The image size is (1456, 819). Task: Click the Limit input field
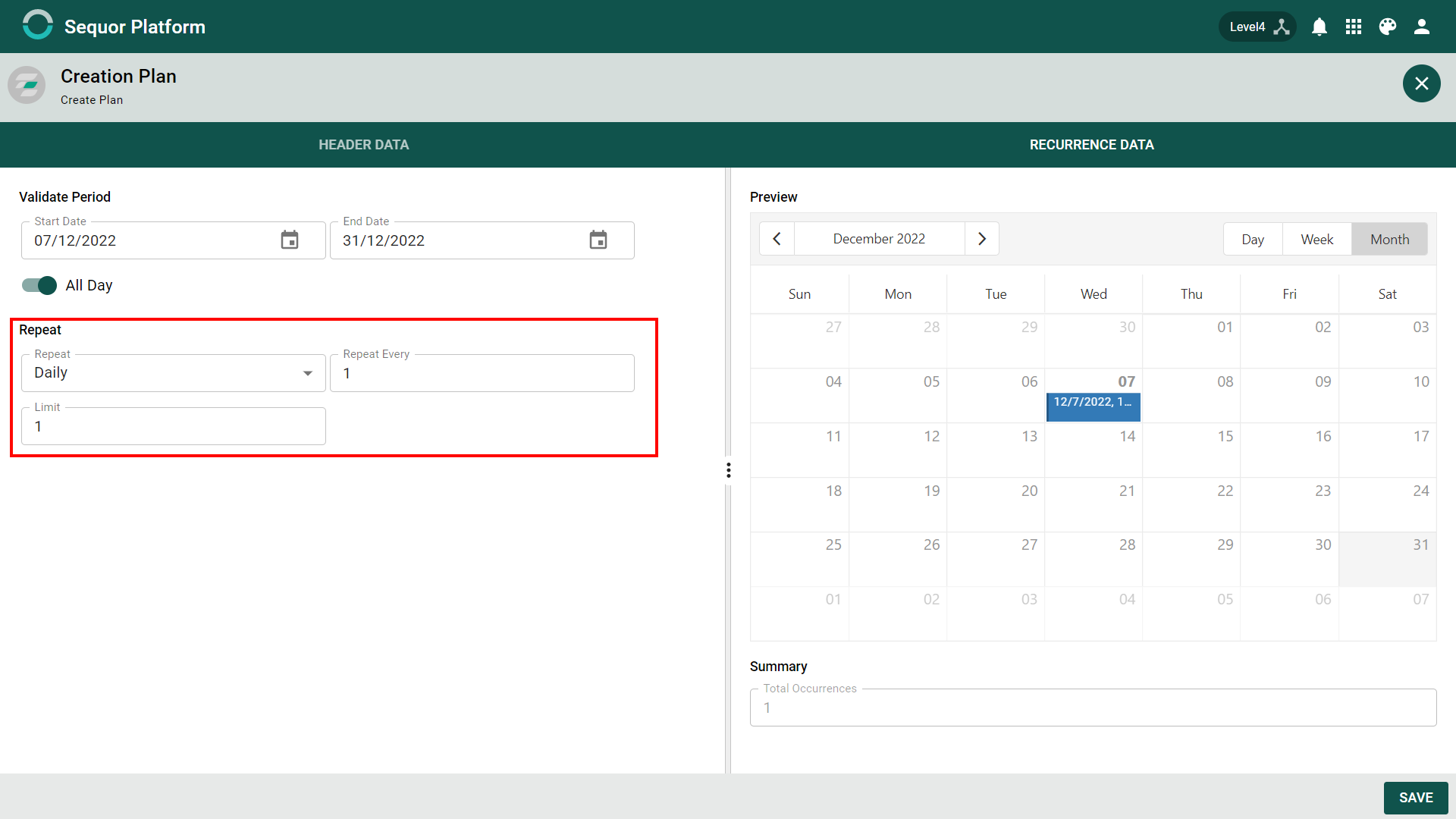tap(174, 426)
